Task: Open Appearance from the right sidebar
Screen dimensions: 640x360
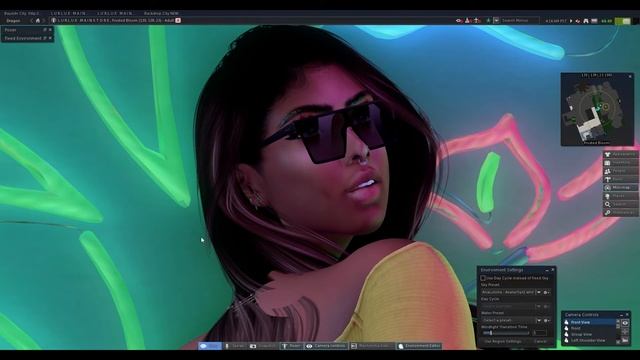Action: [620, 154]
